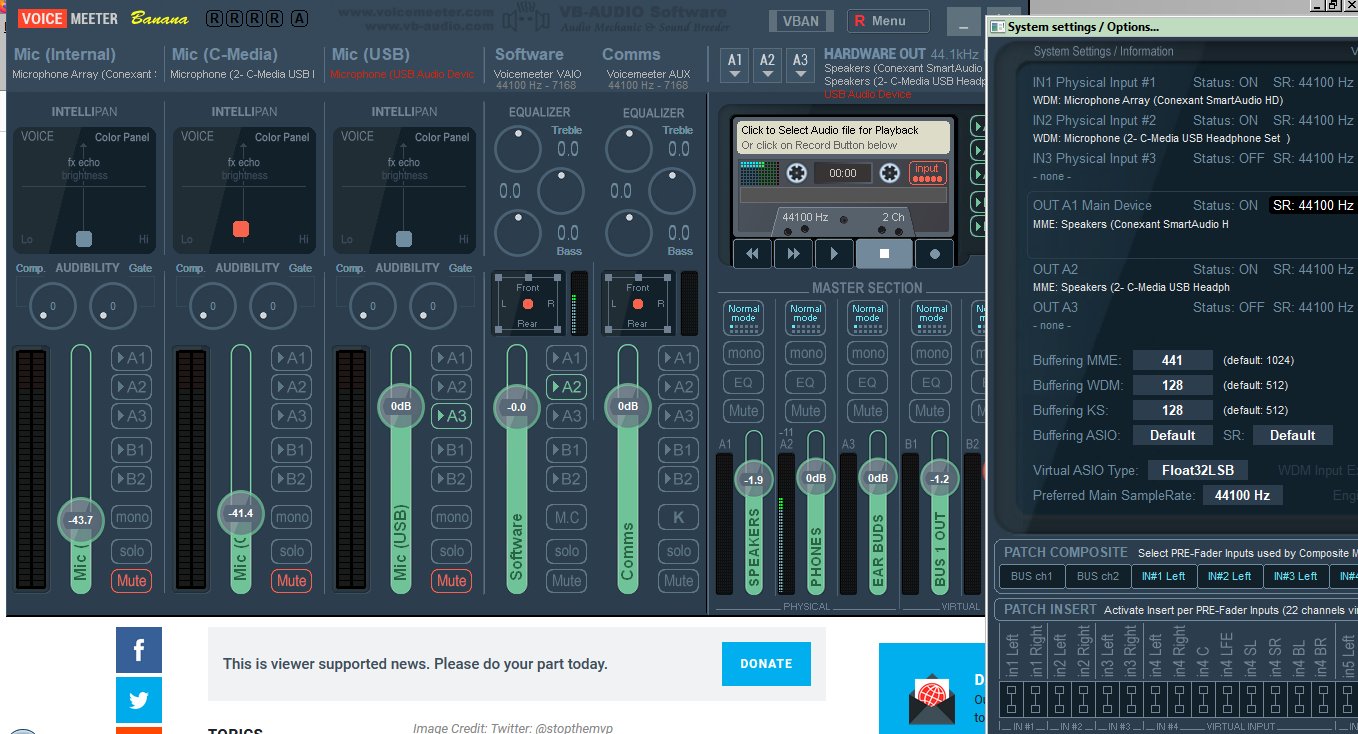Enable B1 routing on Comms strip
The height and width of the screenshot is (734, 1358).
pyautogui.click(x=678, y=450)
